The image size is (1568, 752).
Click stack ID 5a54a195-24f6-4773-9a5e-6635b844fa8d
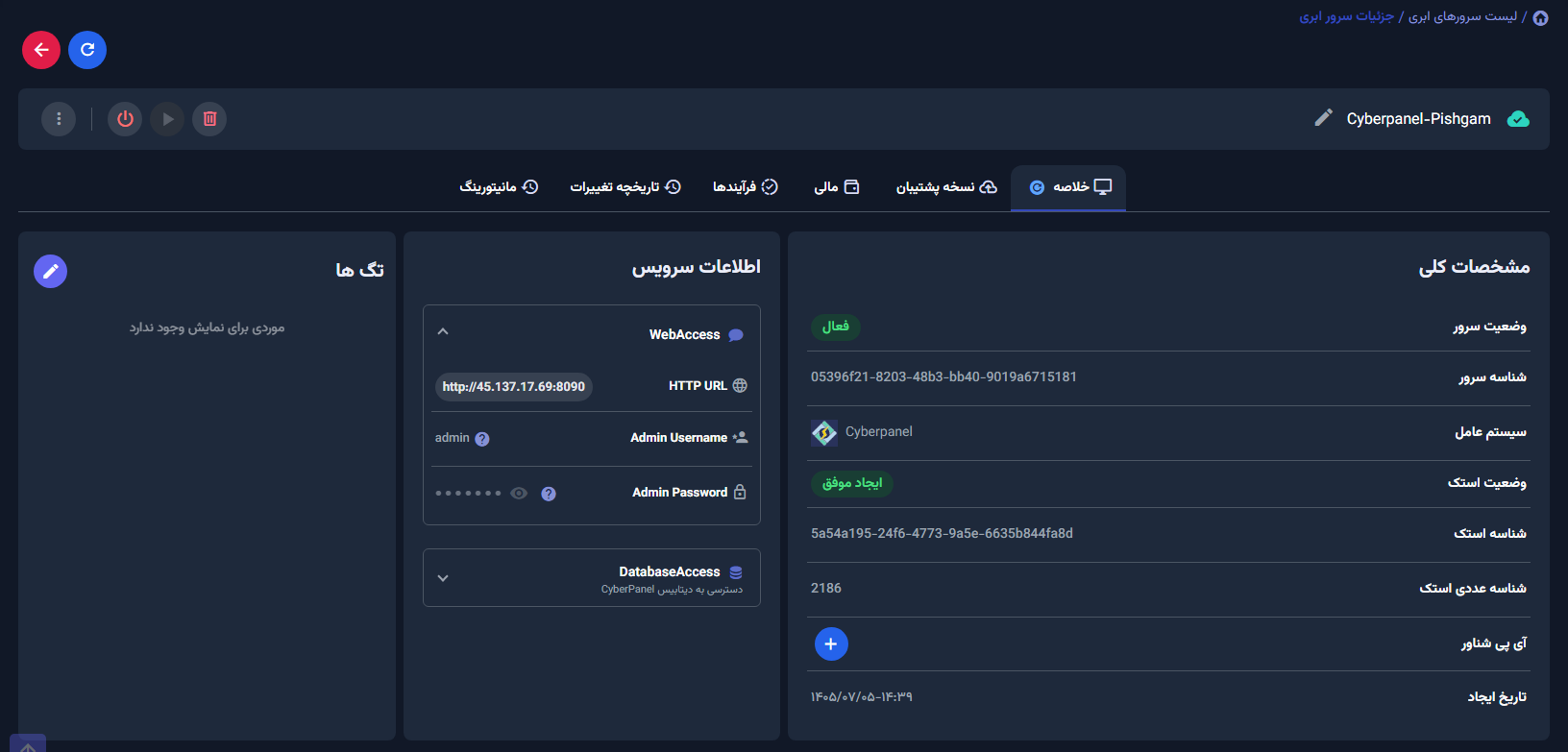942,534
